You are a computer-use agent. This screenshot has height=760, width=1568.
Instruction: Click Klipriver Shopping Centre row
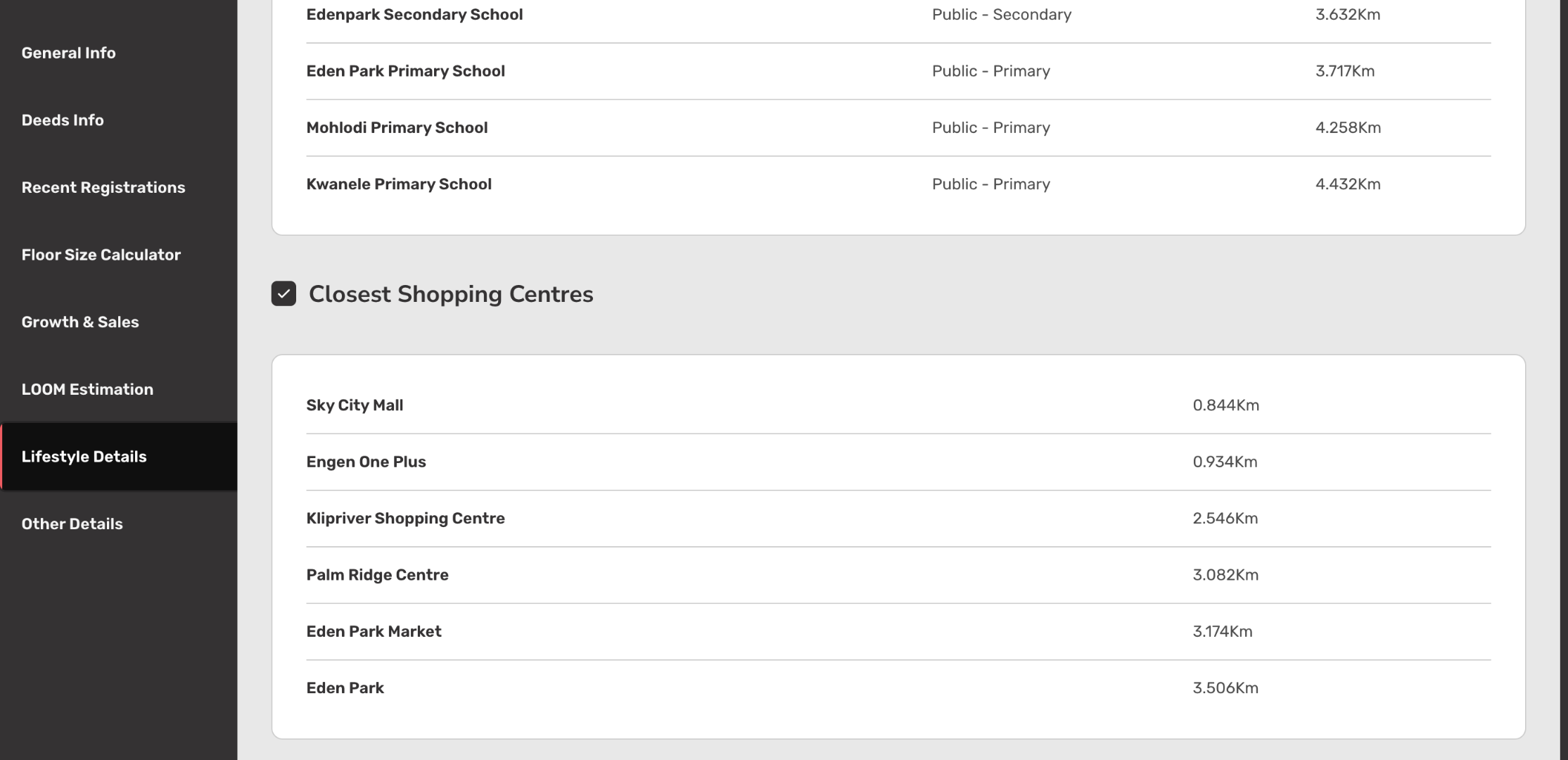point(405,519)
